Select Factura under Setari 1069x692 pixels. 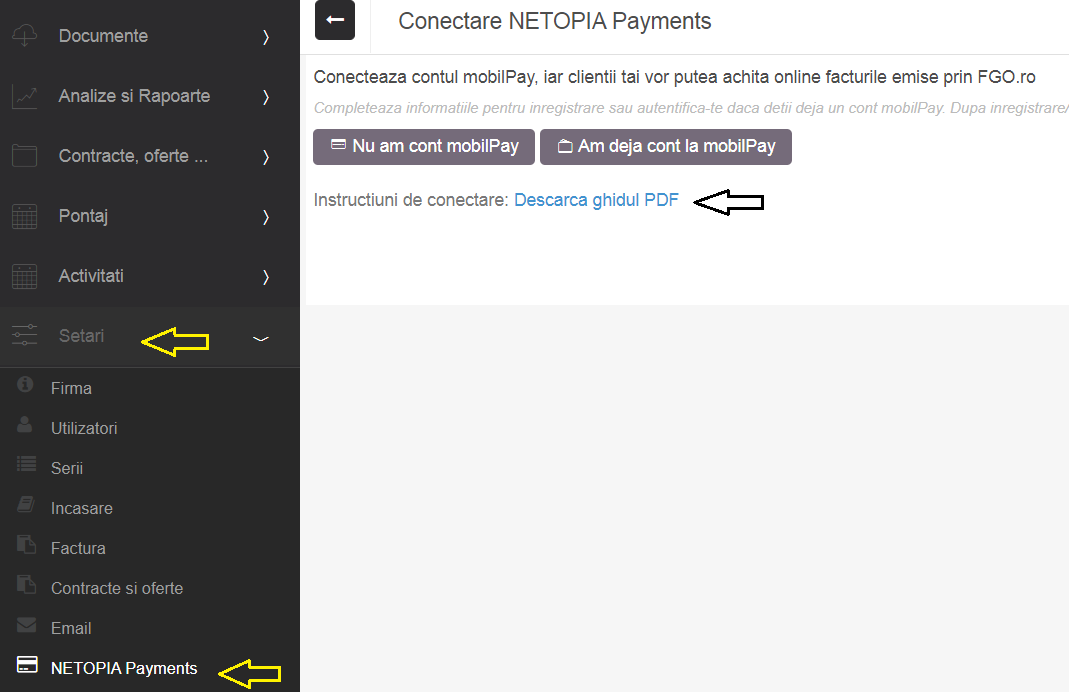(x=78, y=548)
